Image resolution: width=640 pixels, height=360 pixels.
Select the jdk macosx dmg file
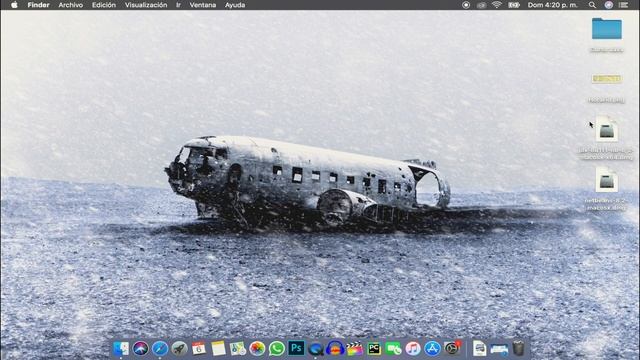[x=607, y=130]
